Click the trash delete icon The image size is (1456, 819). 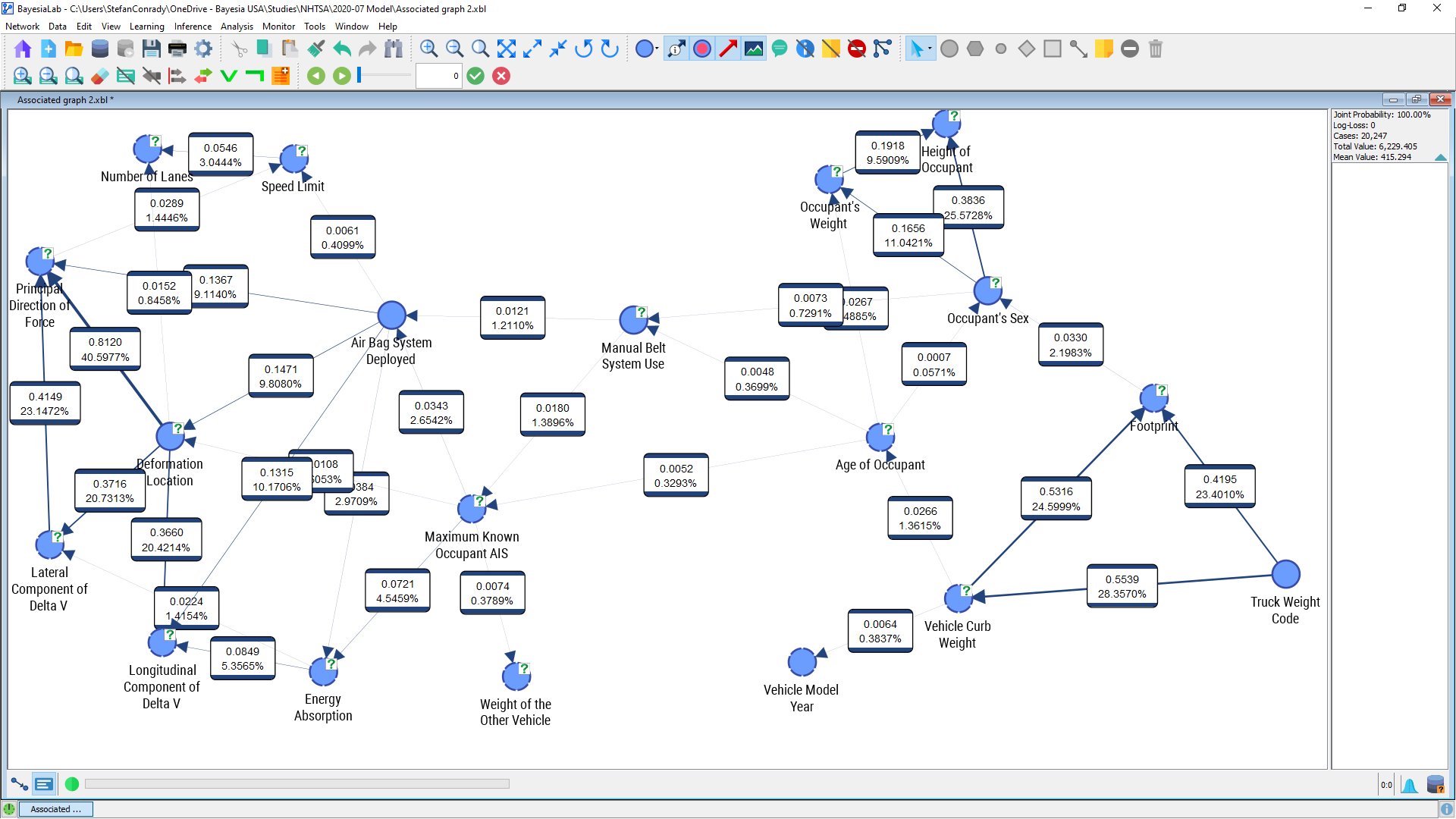click(1156, 49)
